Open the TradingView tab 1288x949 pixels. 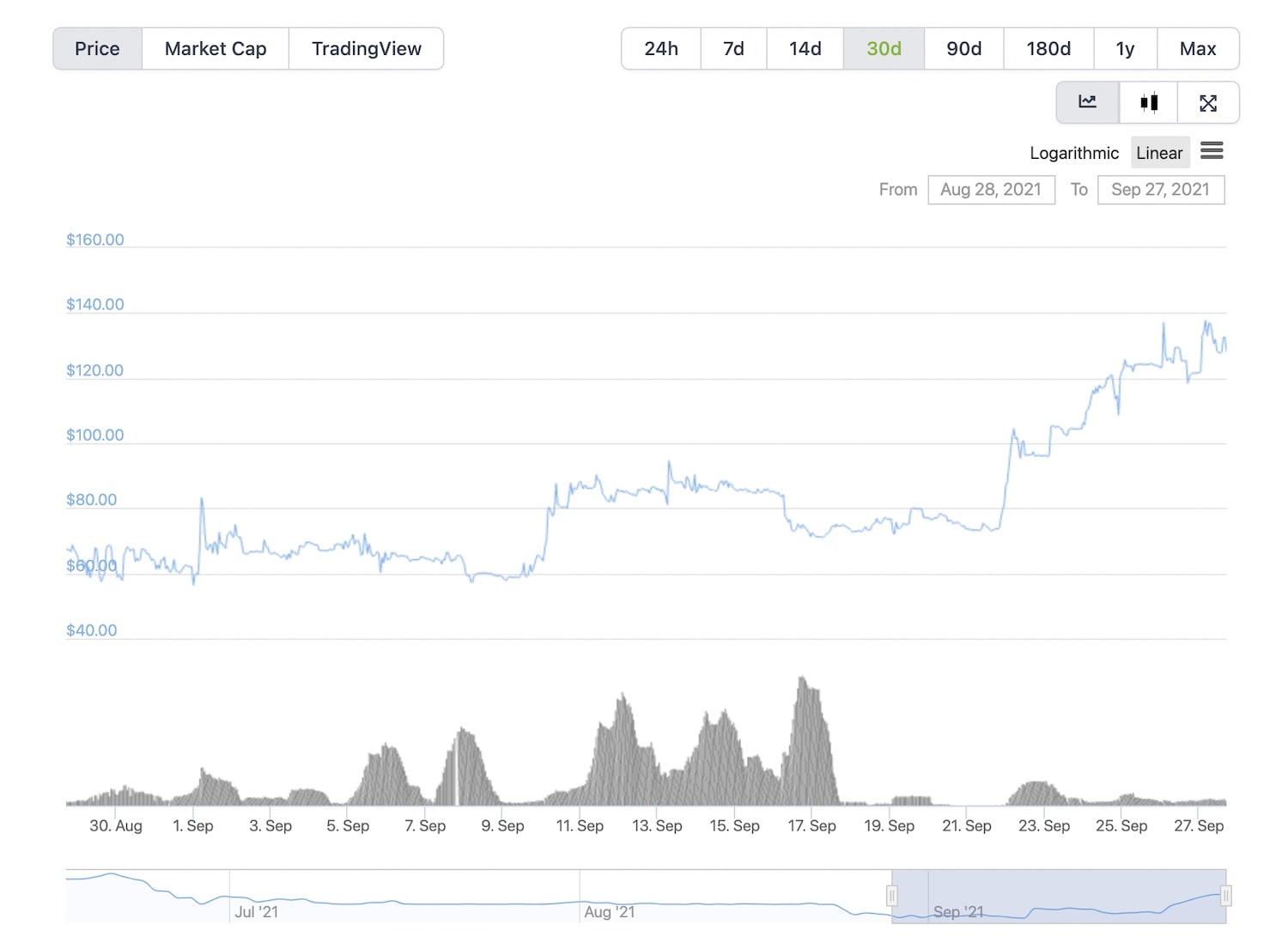[367, 48]
